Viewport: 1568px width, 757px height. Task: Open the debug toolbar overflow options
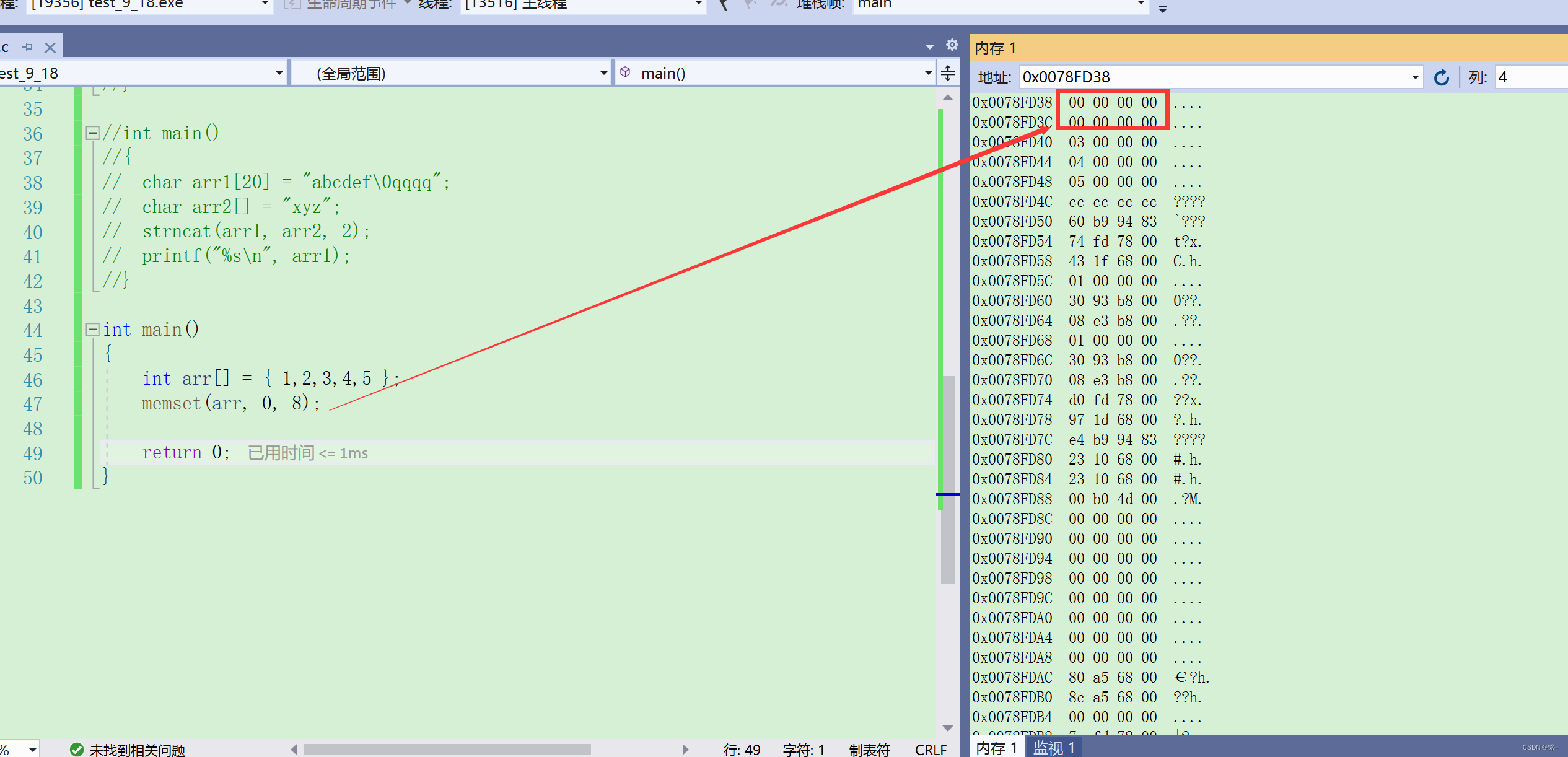click(x=1163, y=9)
